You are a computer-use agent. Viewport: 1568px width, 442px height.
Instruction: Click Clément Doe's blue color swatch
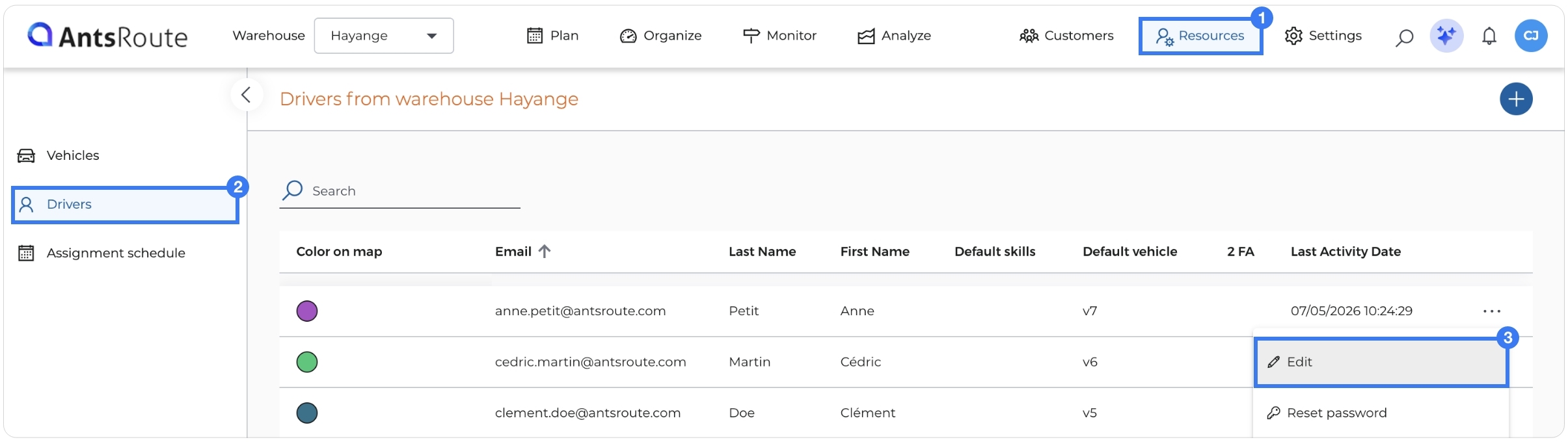[307, 413]
